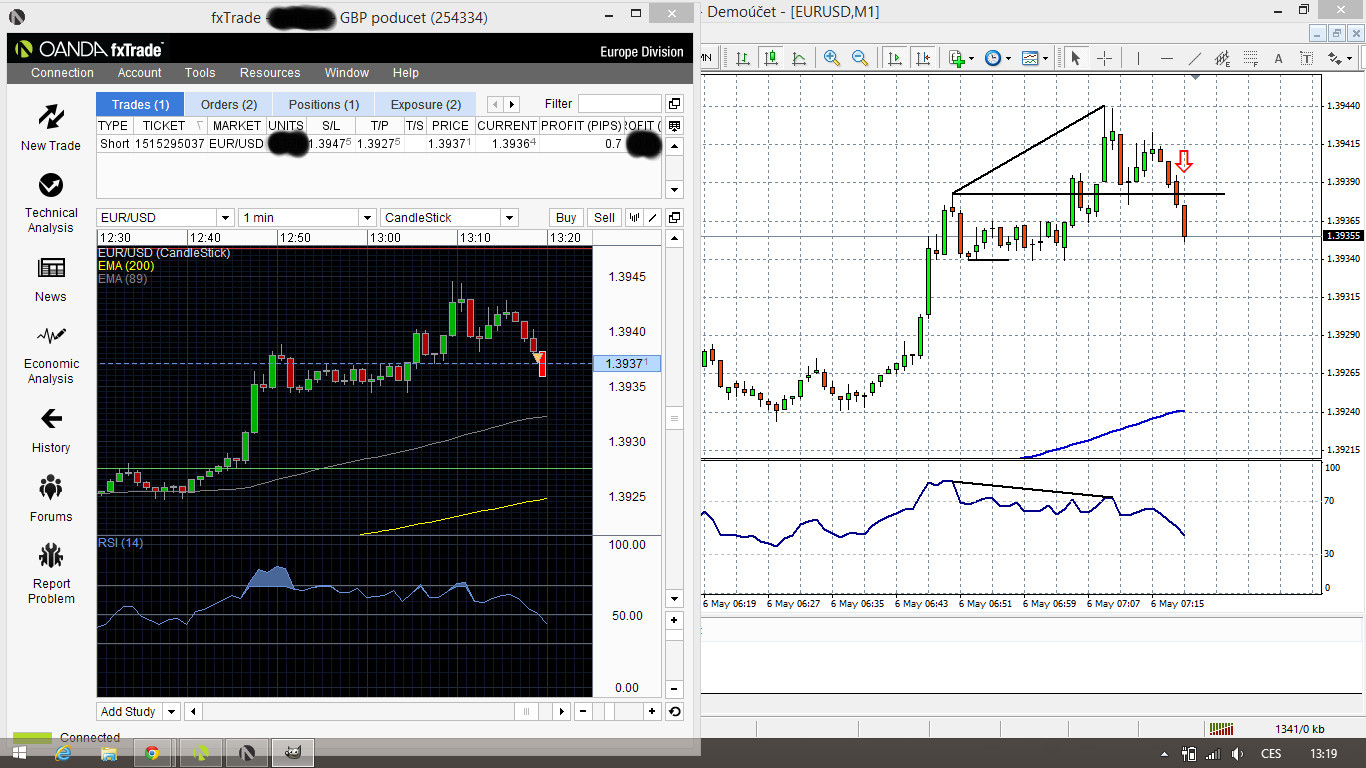The image size is (1366, 768).
Task: Detach the trades table panel
Action: [x=674, y=103]
